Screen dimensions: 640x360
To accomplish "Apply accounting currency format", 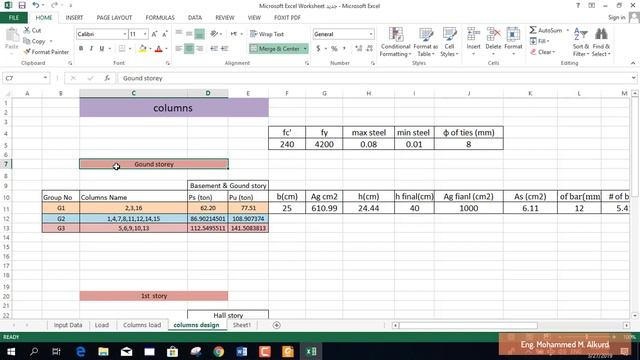I will [318, 49].
